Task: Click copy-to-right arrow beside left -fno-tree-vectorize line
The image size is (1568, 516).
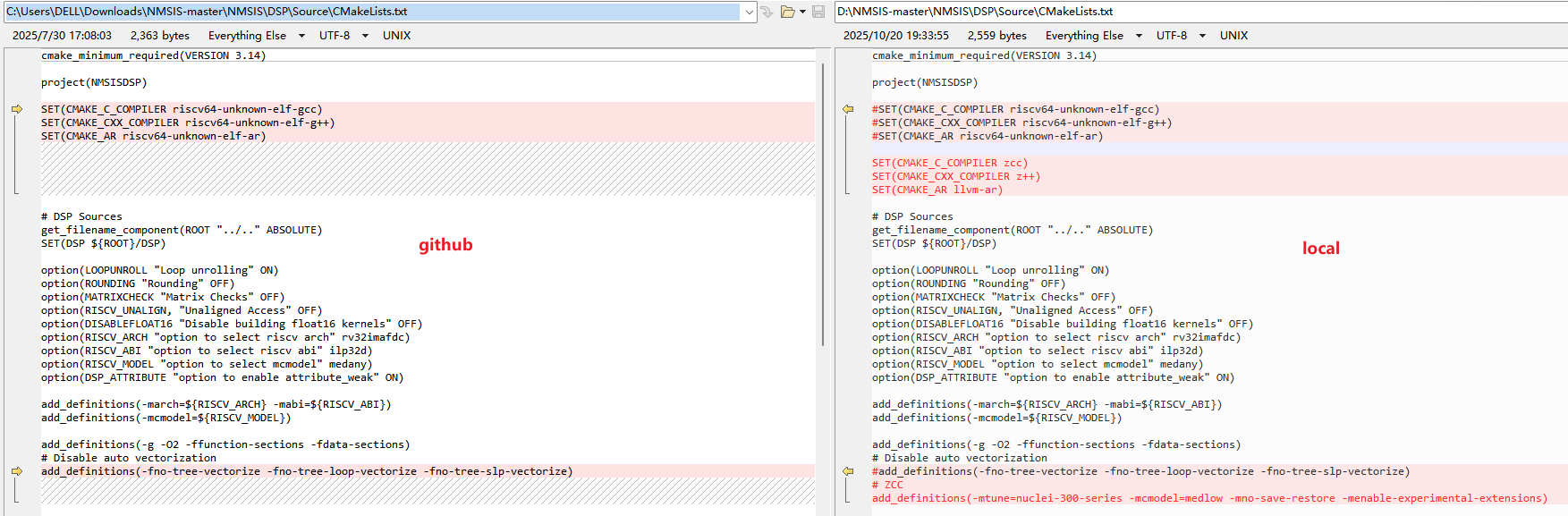Action: coord(16,471)
